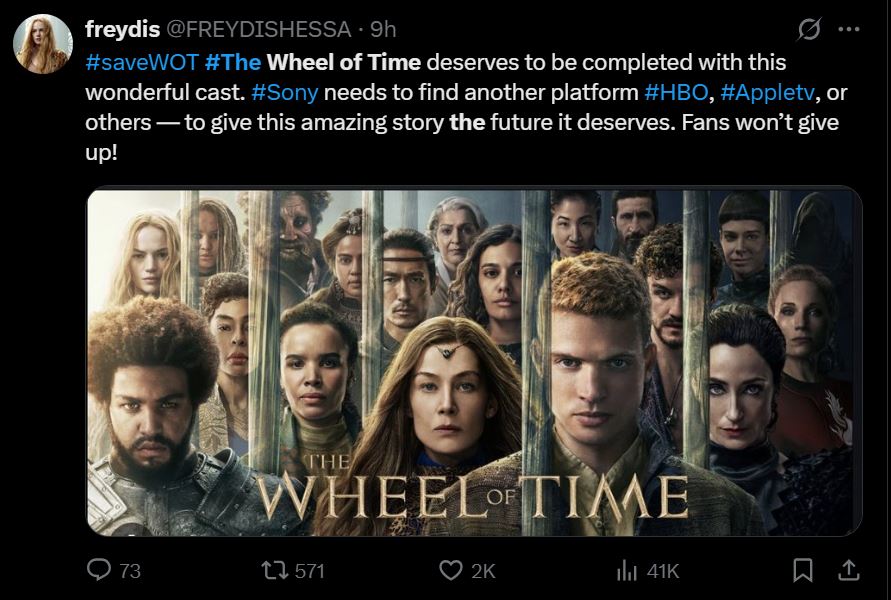The width and height of the screenshot is (891, 600).
Task: Click the share upload arrow icon
Action: click(x=847, y=570)
